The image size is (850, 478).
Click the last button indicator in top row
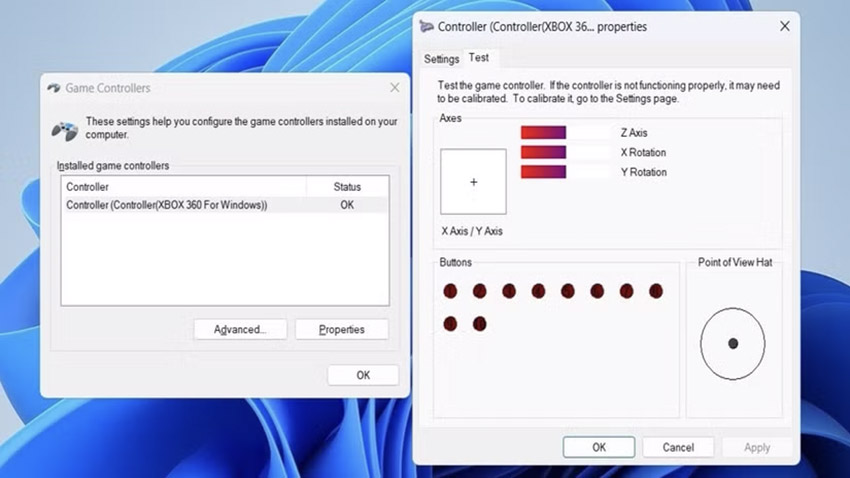656,291
